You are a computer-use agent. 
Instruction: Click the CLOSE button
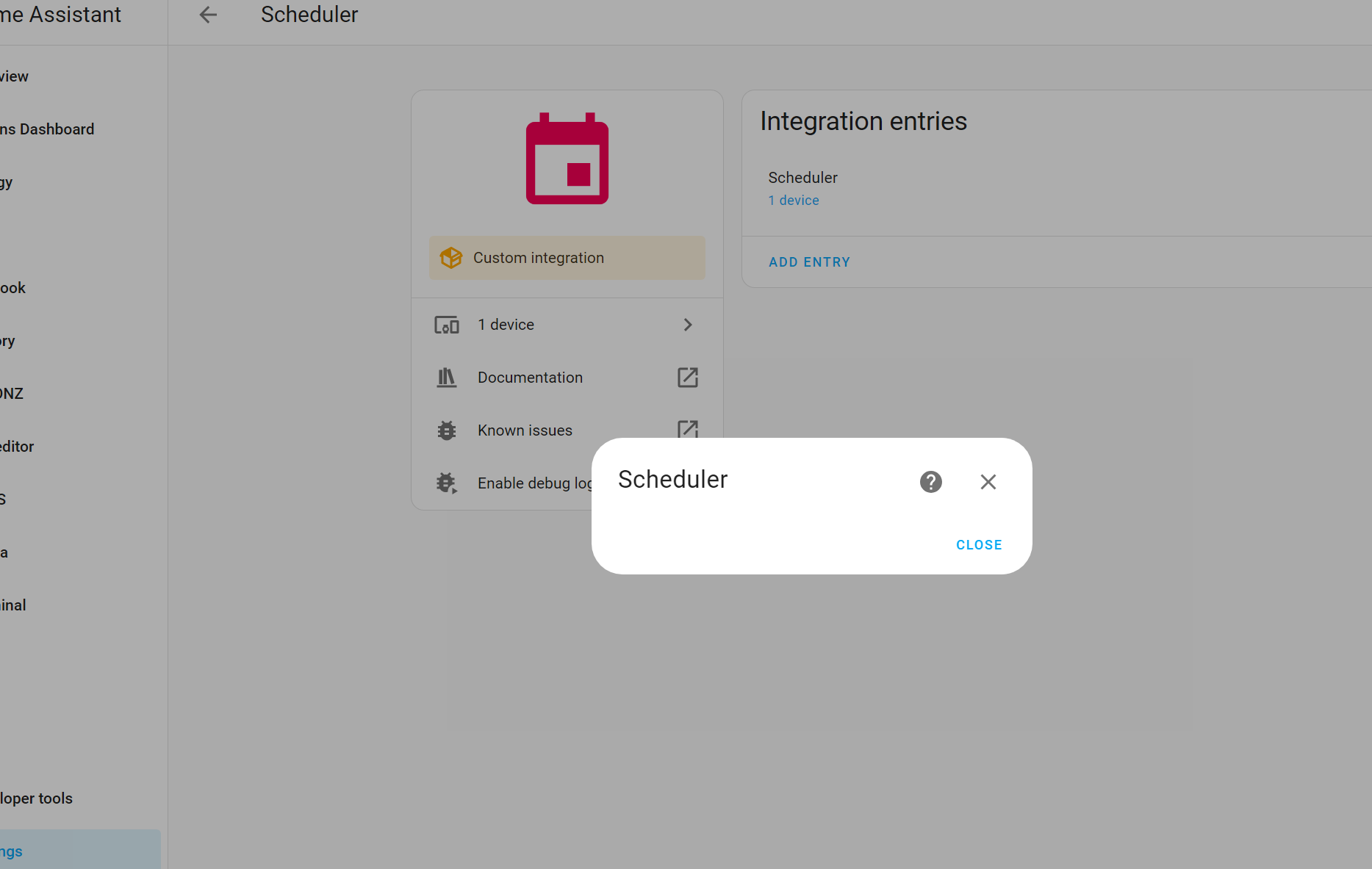tap(978, 544)
